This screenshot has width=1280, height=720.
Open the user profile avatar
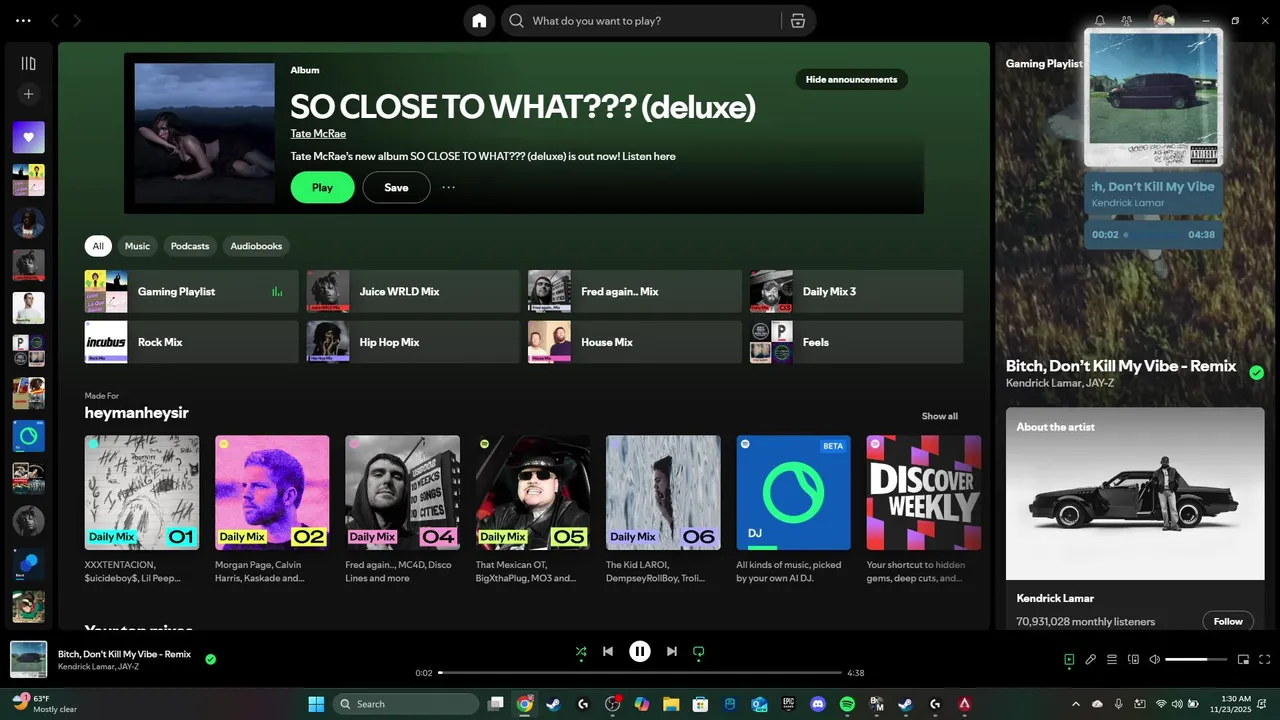coord(1163,20)
